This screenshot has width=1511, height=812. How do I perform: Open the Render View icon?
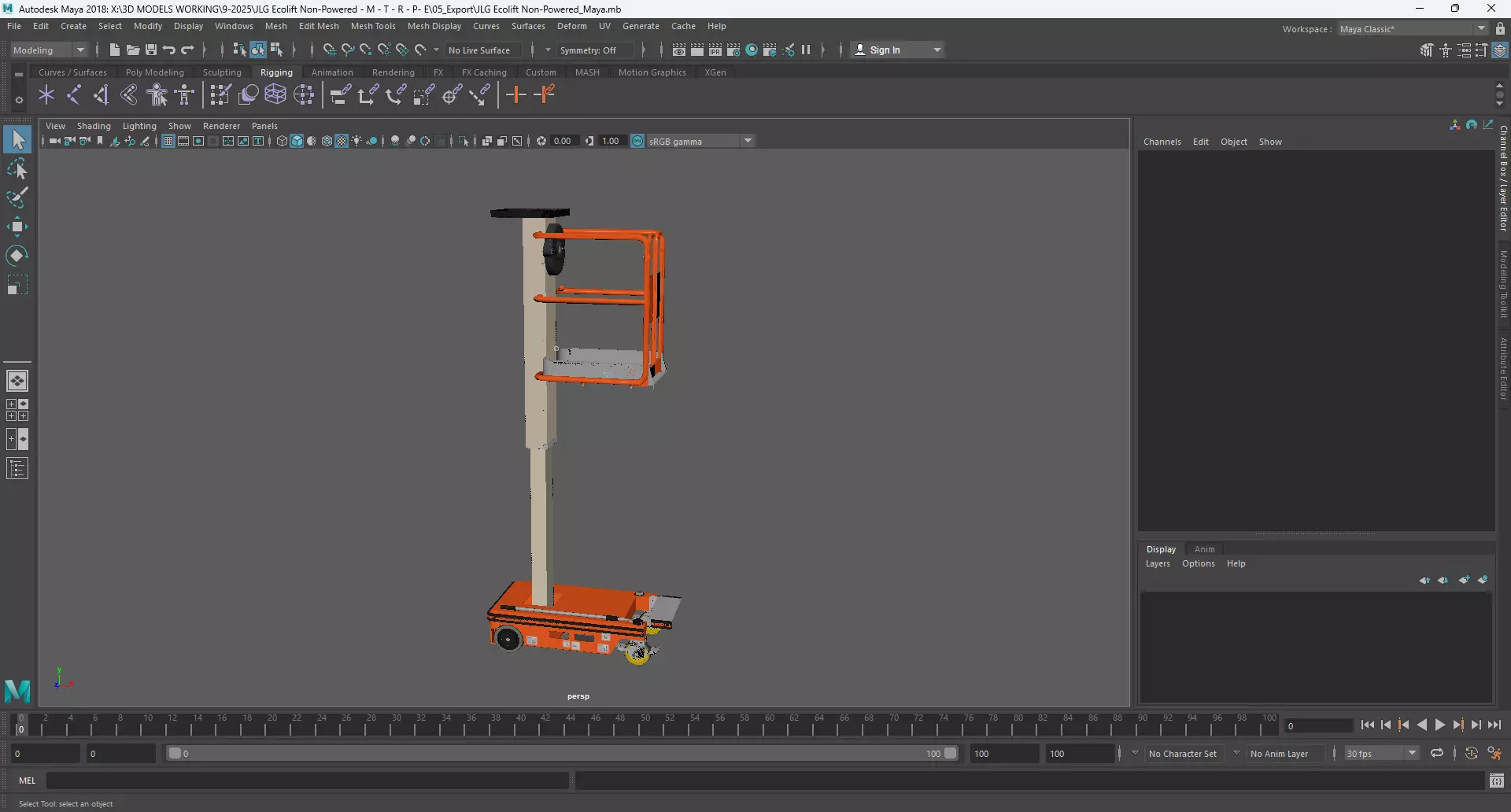679,50
